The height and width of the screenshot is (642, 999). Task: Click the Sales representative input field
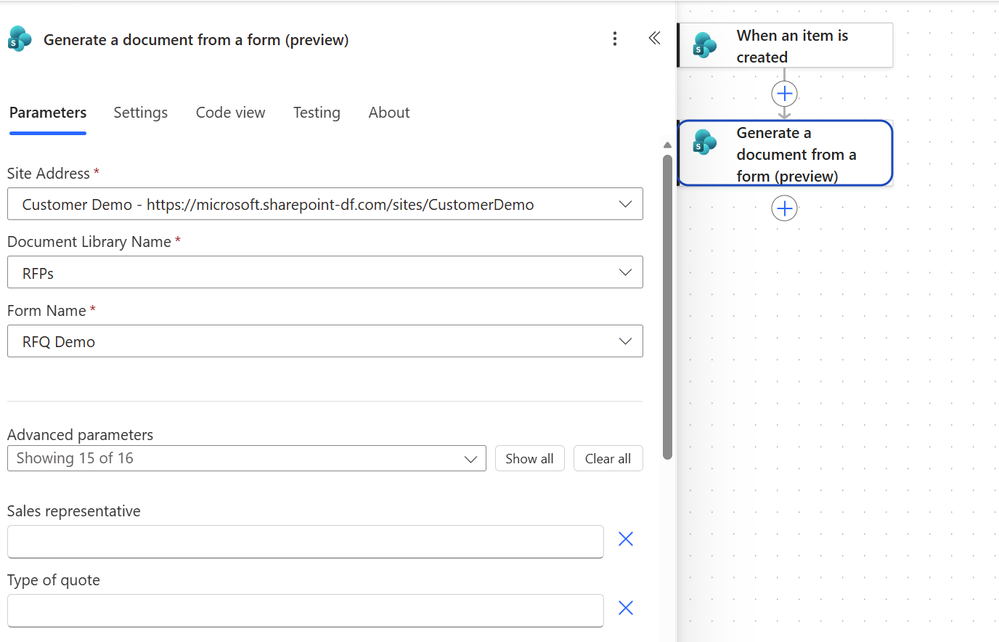pos(305,542)
